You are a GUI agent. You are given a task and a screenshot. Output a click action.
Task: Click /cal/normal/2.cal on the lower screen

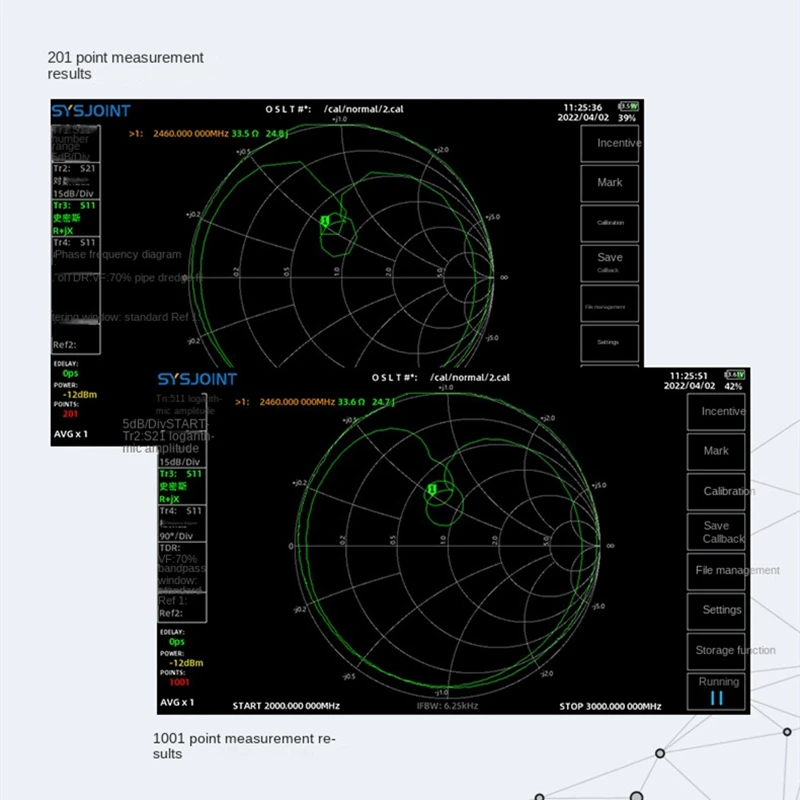[470, 378]
